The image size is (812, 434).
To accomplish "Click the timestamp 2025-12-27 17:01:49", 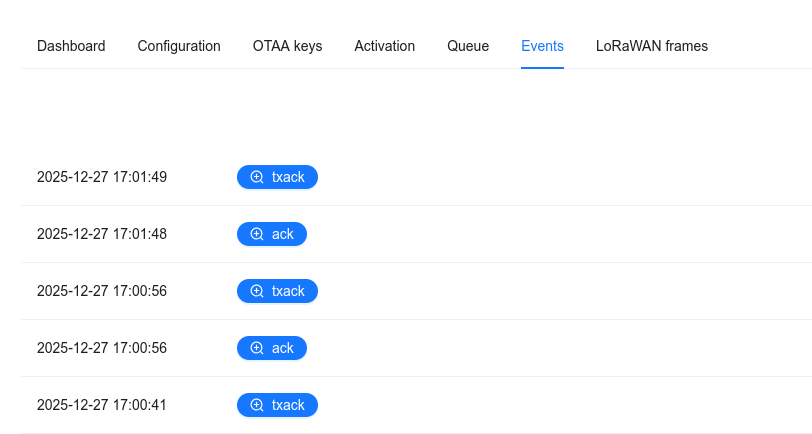I will (102, 177).
